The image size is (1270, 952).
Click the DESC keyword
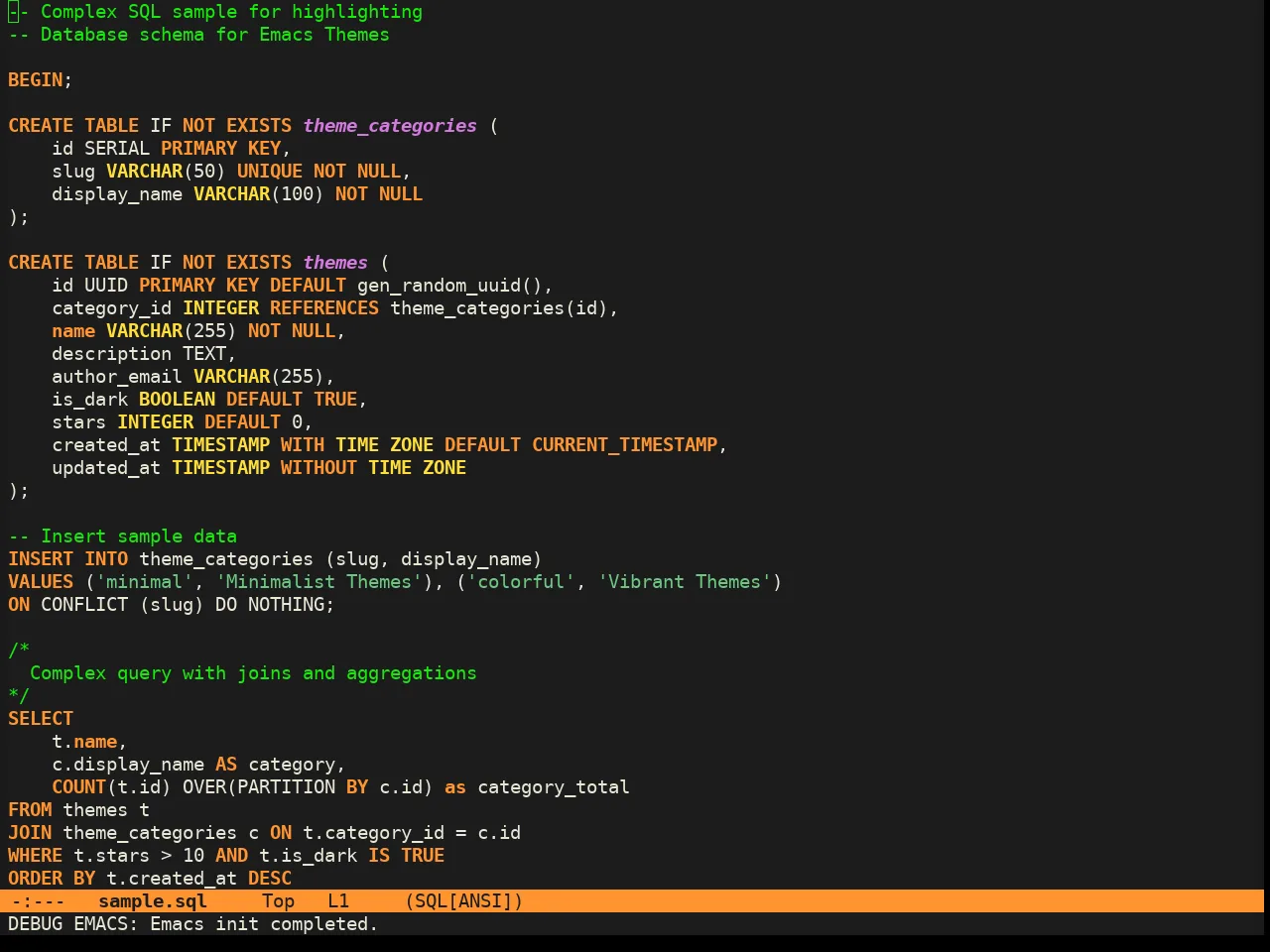[x=270, y=879]
